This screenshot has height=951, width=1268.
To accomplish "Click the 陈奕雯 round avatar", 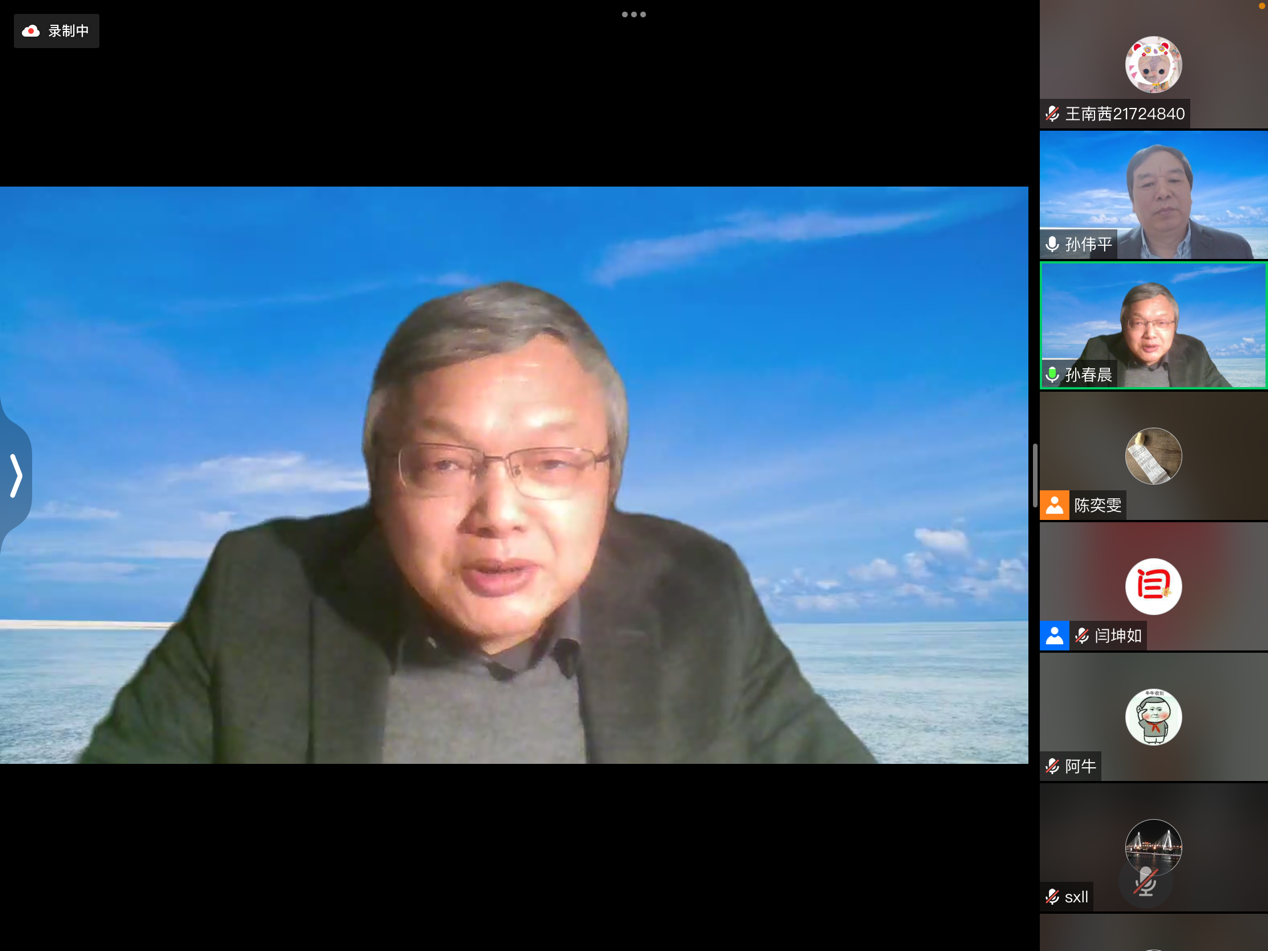I will coord(1153,456).
